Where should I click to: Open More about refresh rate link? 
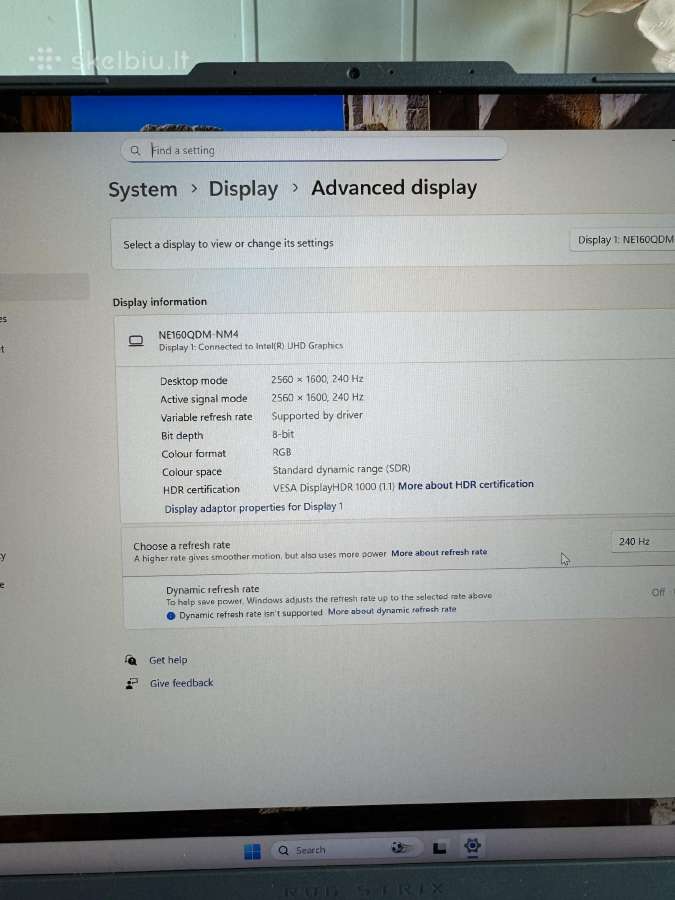pos(439,552)
